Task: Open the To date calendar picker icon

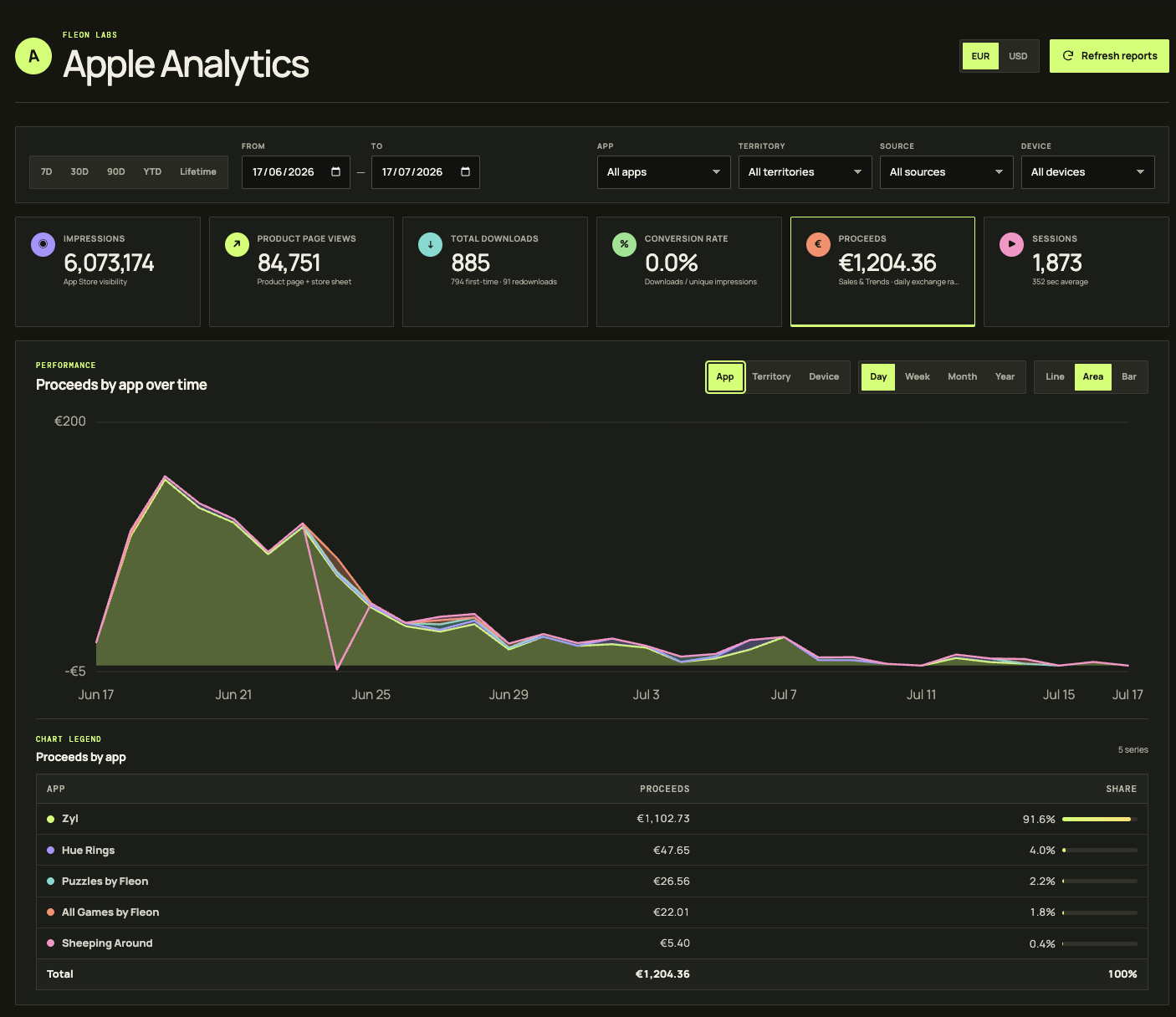Action: click(466, 171)
